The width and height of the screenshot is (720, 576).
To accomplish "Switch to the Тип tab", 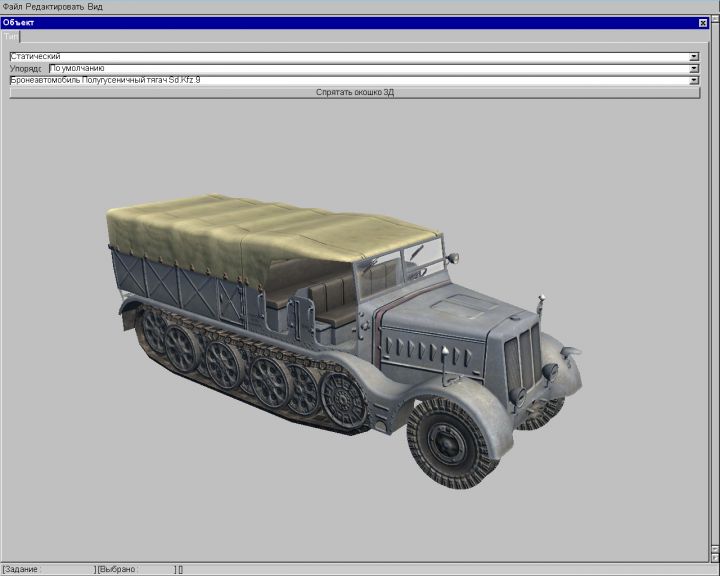I will (x=10, y=35).
